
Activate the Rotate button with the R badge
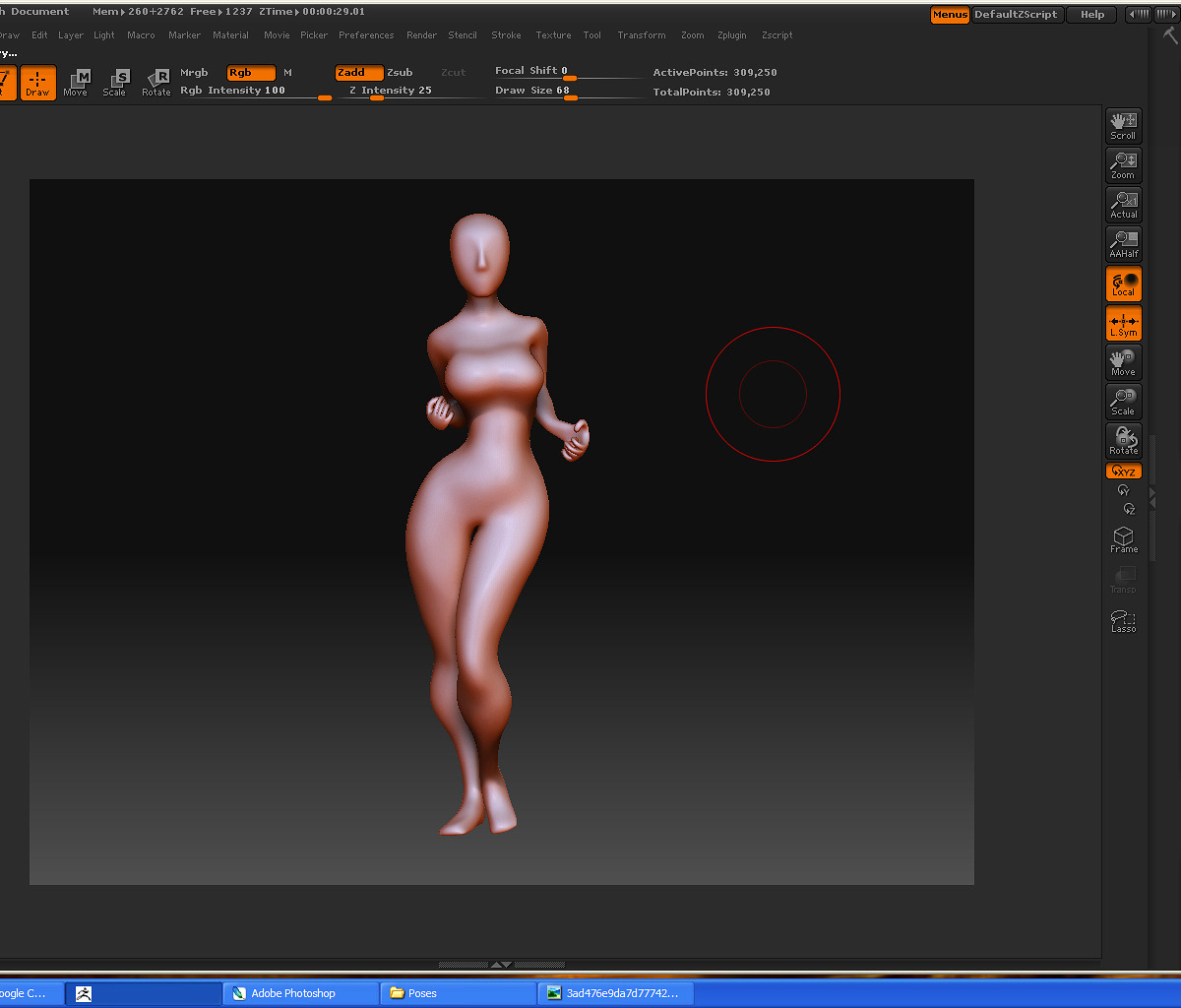click(155, 82)
